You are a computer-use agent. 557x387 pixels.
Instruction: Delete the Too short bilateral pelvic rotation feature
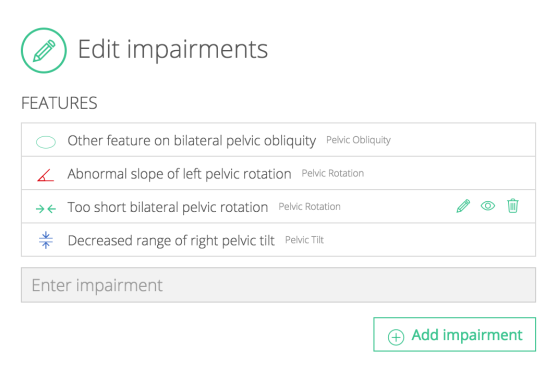click(513, 206)
